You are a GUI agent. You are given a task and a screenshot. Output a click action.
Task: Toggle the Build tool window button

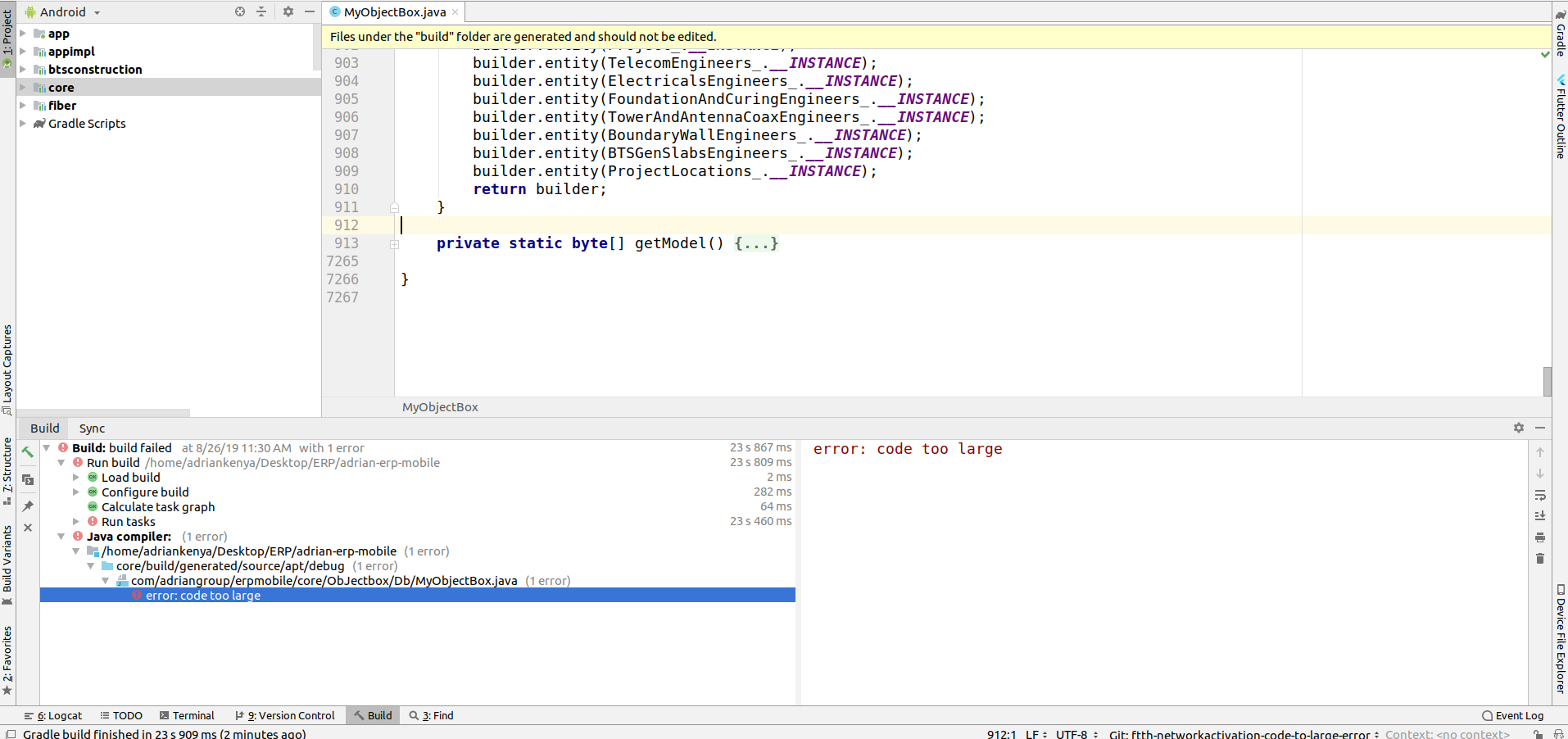(373, 715)
